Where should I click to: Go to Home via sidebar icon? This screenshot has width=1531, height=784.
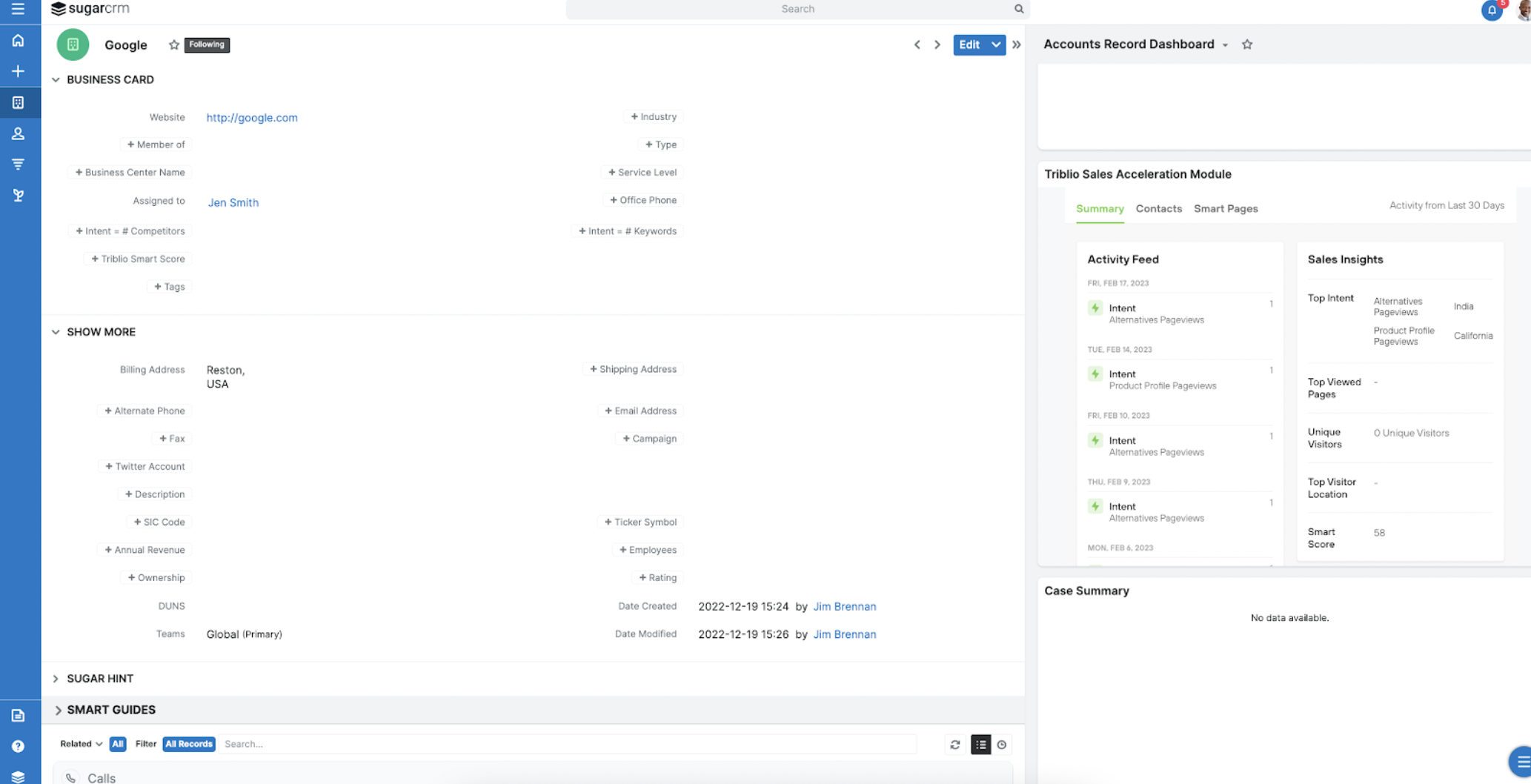[x=18, y=41]
